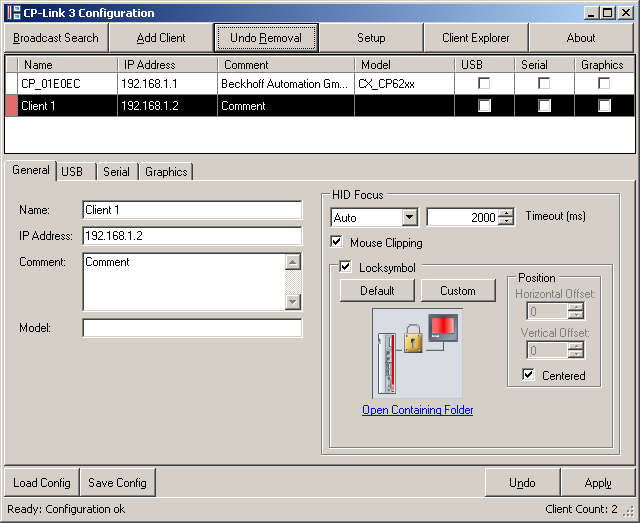640x523 pixels.
Task: Select the Client 1 row name cell
Action: pos(67,106)
